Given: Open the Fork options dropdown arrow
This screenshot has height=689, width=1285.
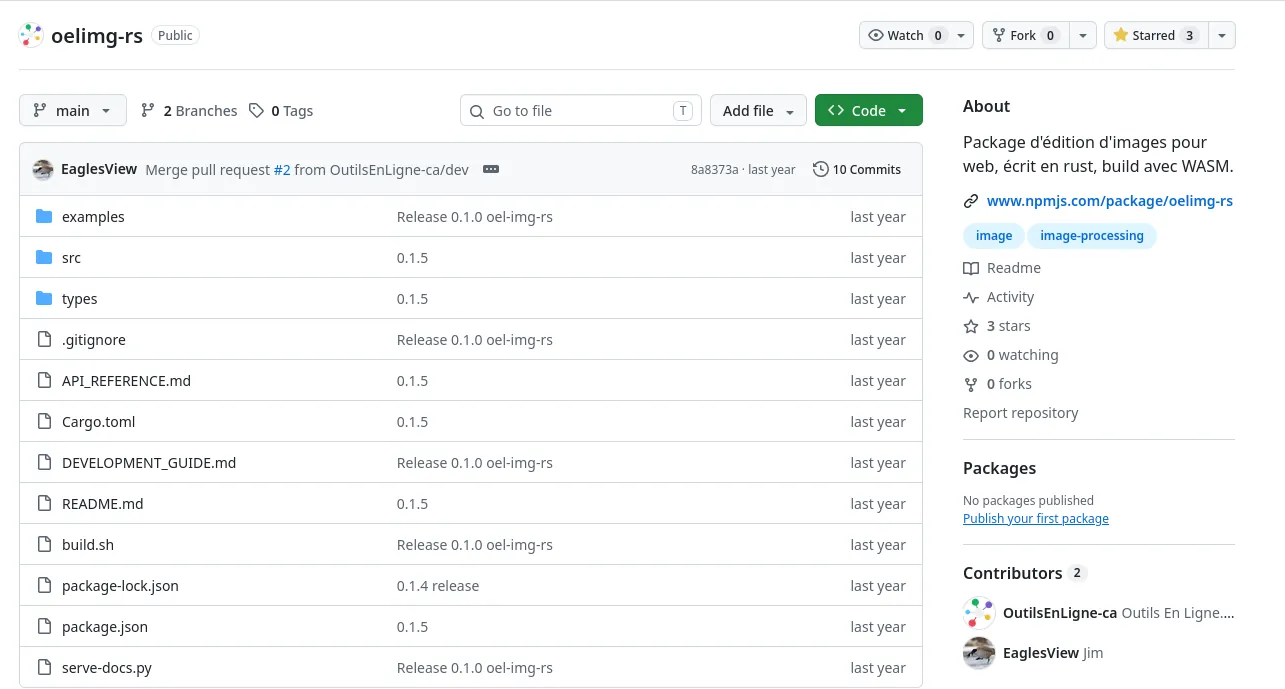Looking at the screenshot, I should pyautogui.click(x=1083, y=35).
